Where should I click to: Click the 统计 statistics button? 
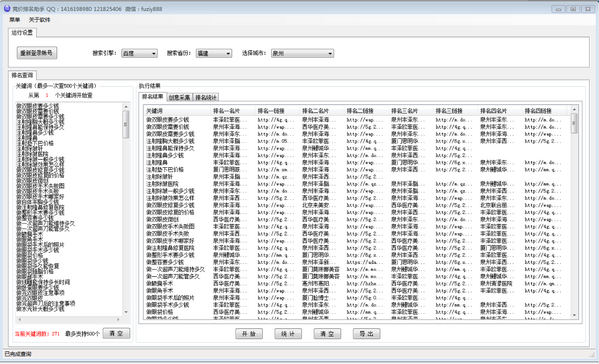pyautogui.click(x=288, y=334)
